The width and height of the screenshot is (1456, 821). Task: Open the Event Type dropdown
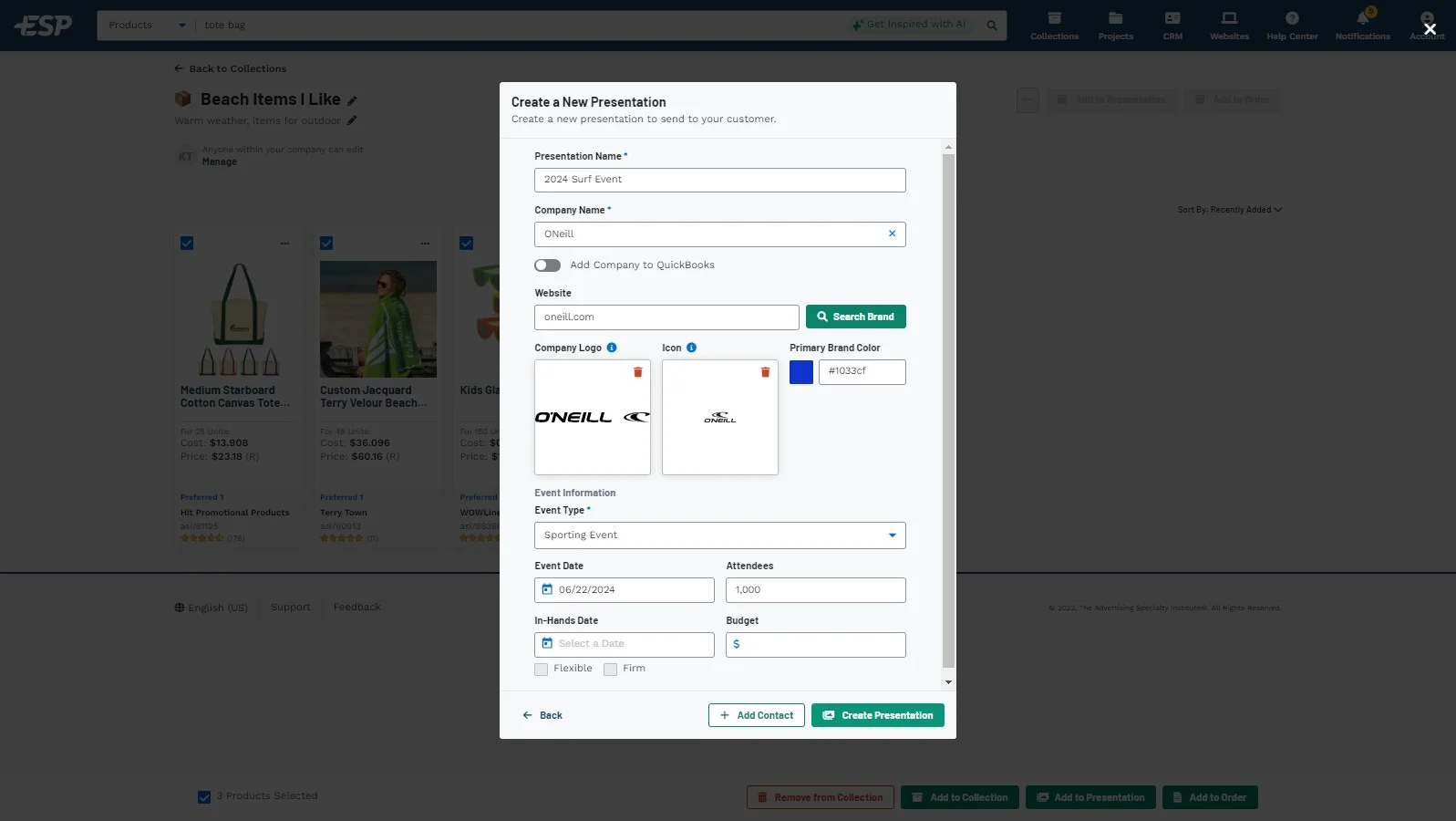click(719, 535)
